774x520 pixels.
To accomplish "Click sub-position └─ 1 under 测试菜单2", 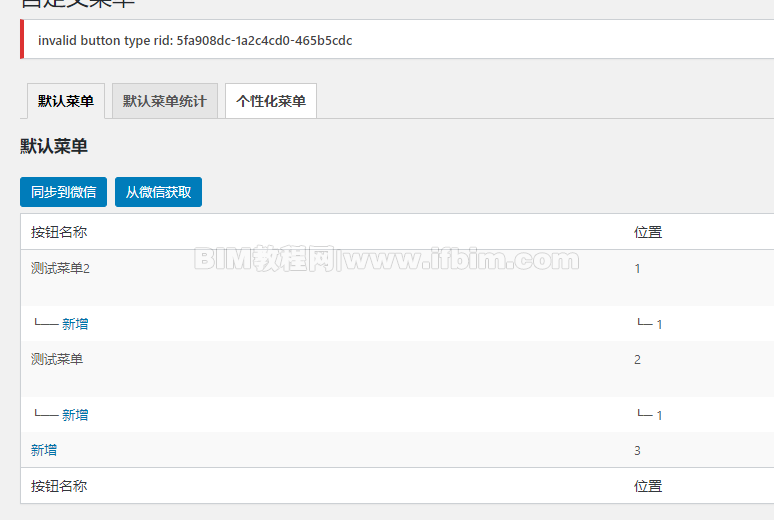I will pyautogui.click(x=650, y=324).
